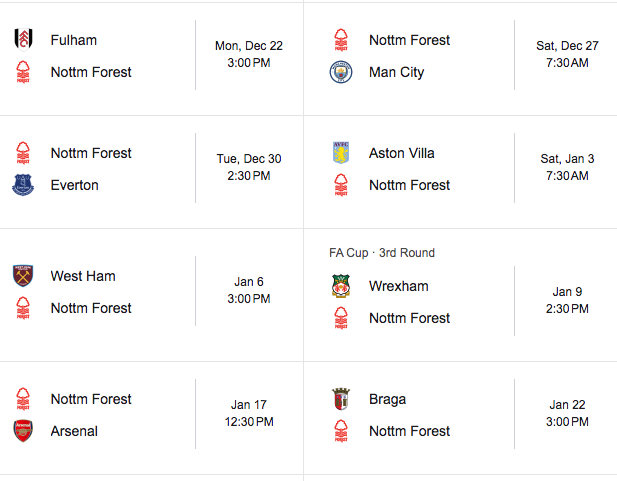Click the Everton club crest
This screenshot has width=617, height=481.
pos(23,185)
